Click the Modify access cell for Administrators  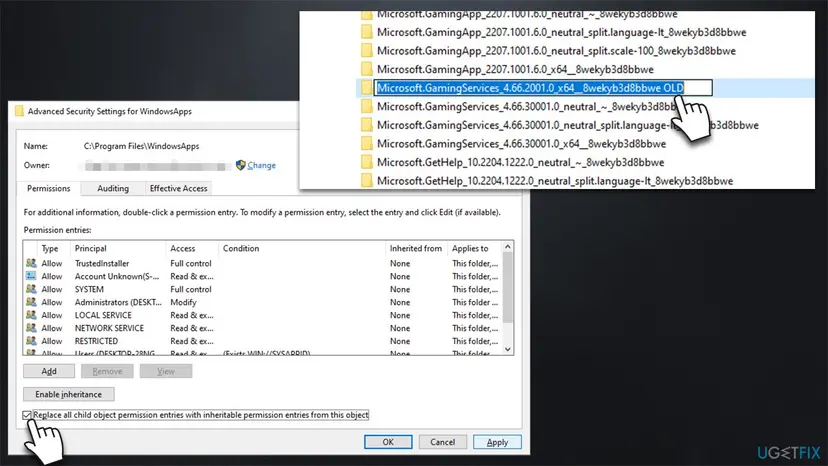point(183,302)
